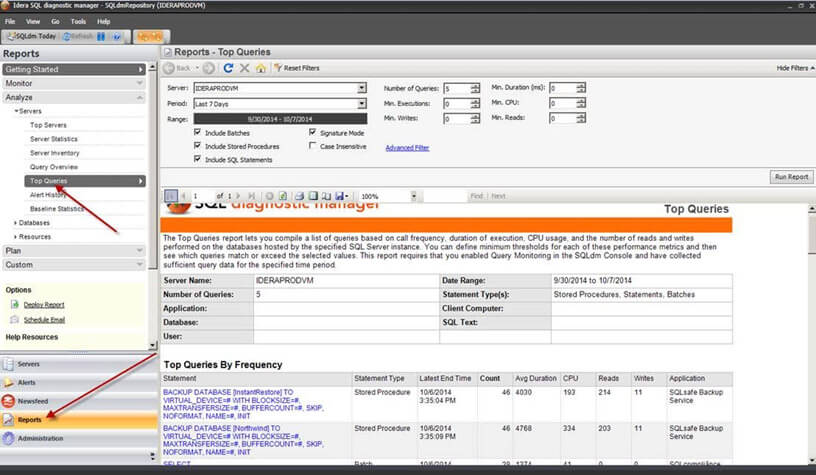This screenshot has width=816, height=475.
Task: Open the Reports navigation pane
Action: [x=78, y=420]
